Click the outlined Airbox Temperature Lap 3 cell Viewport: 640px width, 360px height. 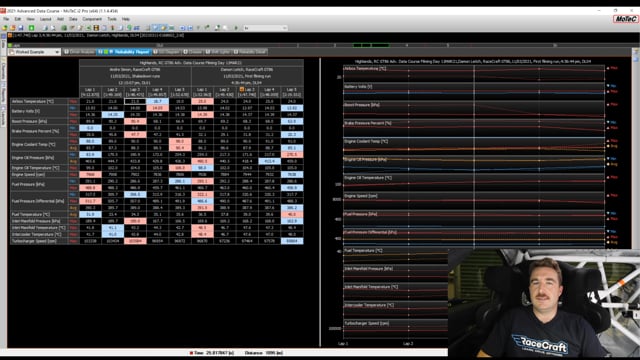point(135,101)
